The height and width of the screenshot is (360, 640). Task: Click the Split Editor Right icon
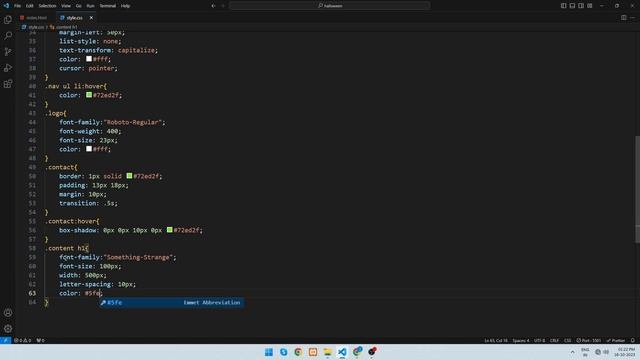coord(623,18)
